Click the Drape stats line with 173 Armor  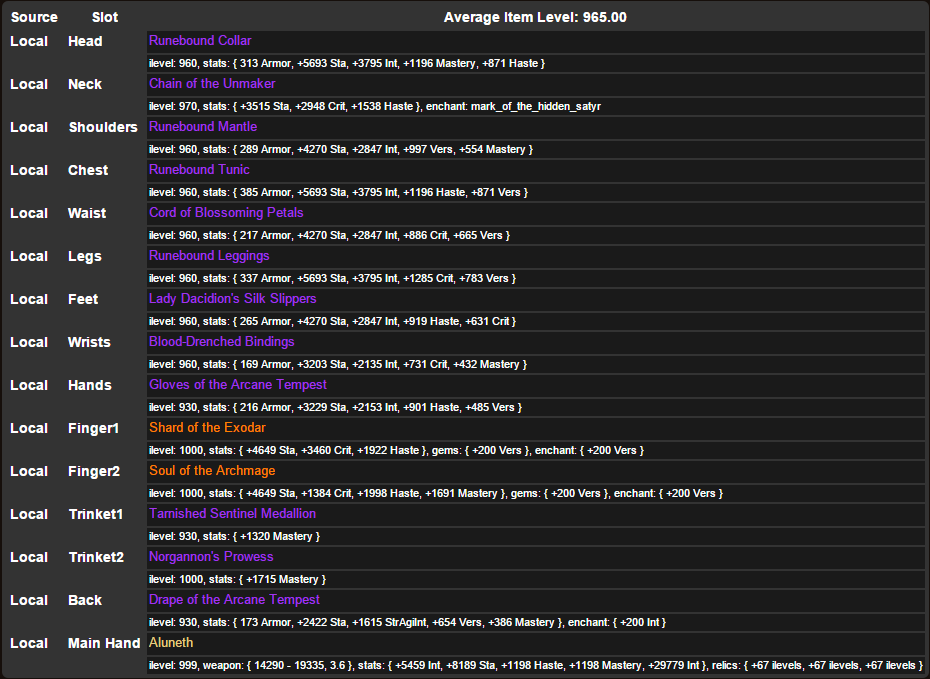[407, 623]
